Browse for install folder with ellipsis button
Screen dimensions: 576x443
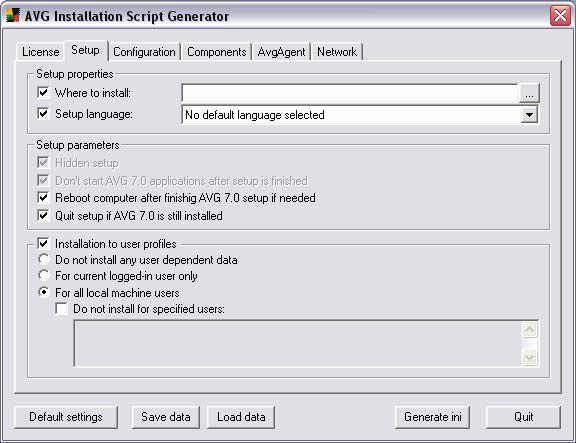[529, 93]
